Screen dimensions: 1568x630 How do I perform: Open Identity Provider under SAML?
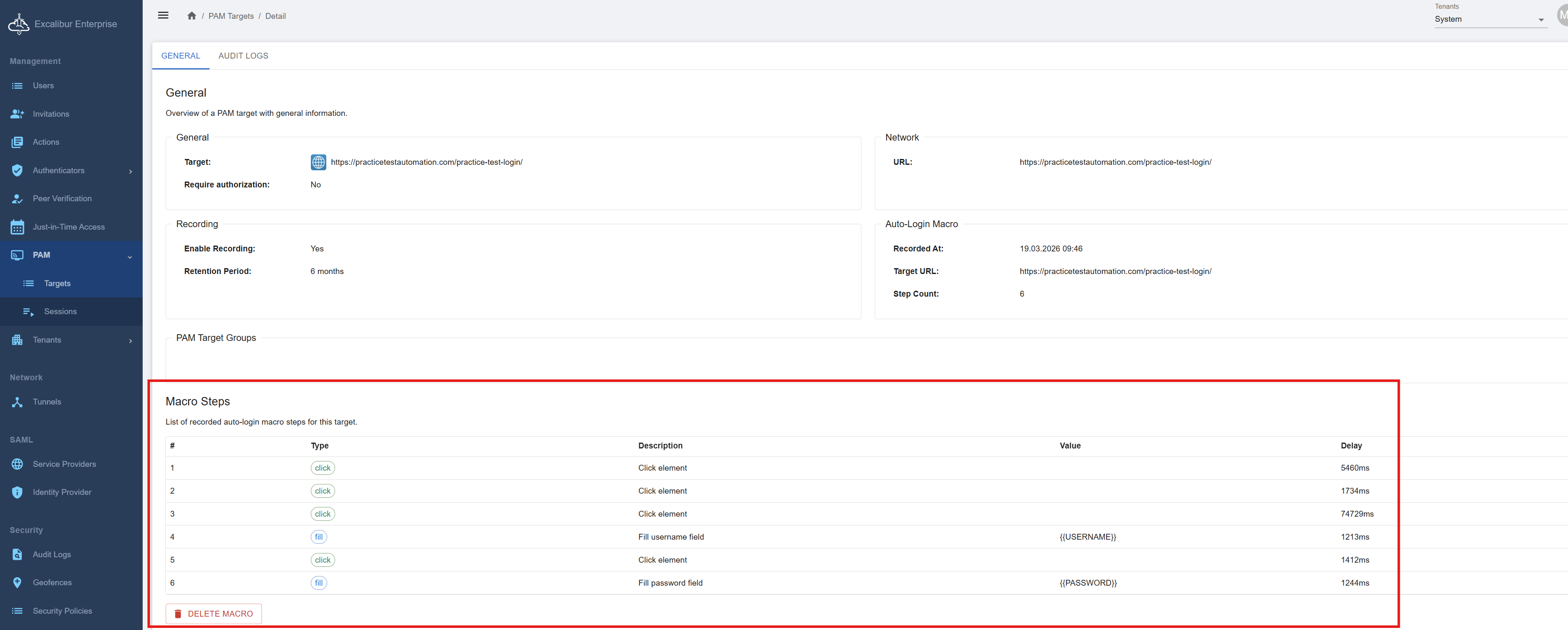[x=61, y=492]
